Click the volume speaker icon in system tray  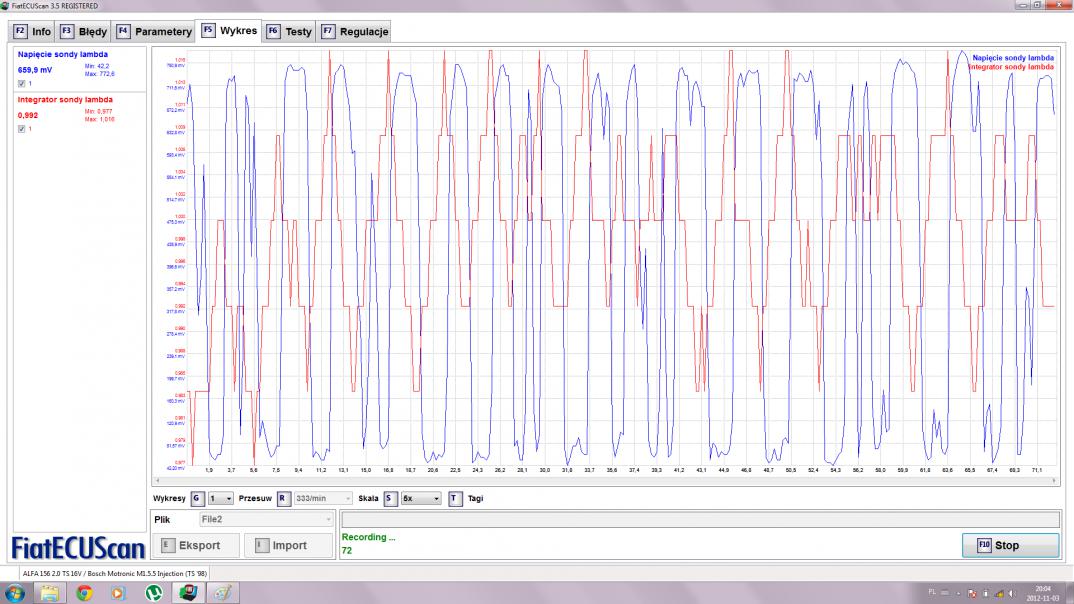point(1011,593)
